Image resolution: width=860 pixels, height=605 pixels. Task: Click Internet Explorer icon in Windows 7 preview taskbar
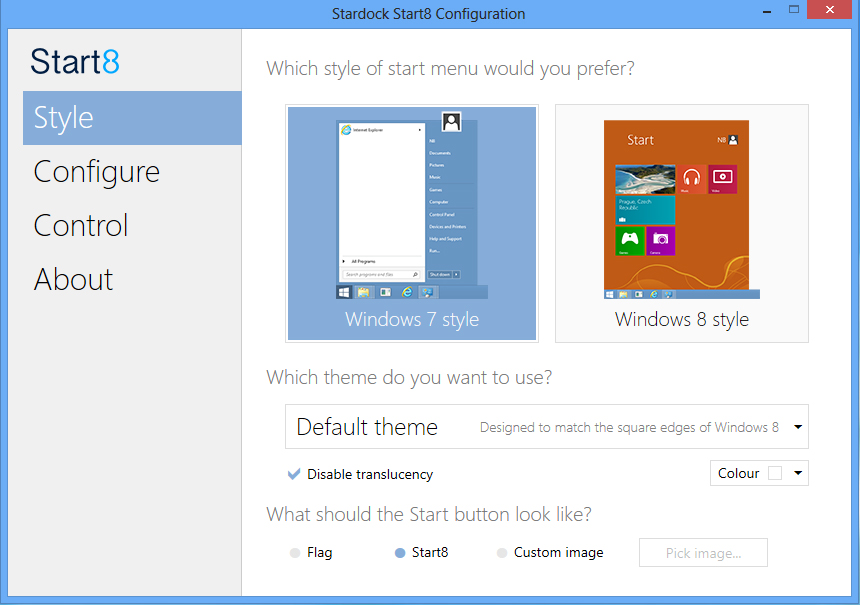click(x=407, y=292)
